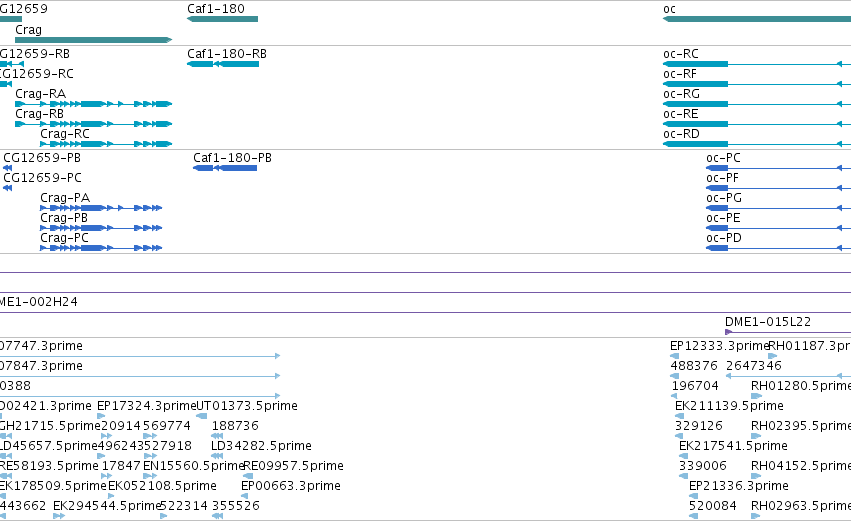Click the Crag-PC protein glyph
The image size is (851, 521).
(101, 248)
